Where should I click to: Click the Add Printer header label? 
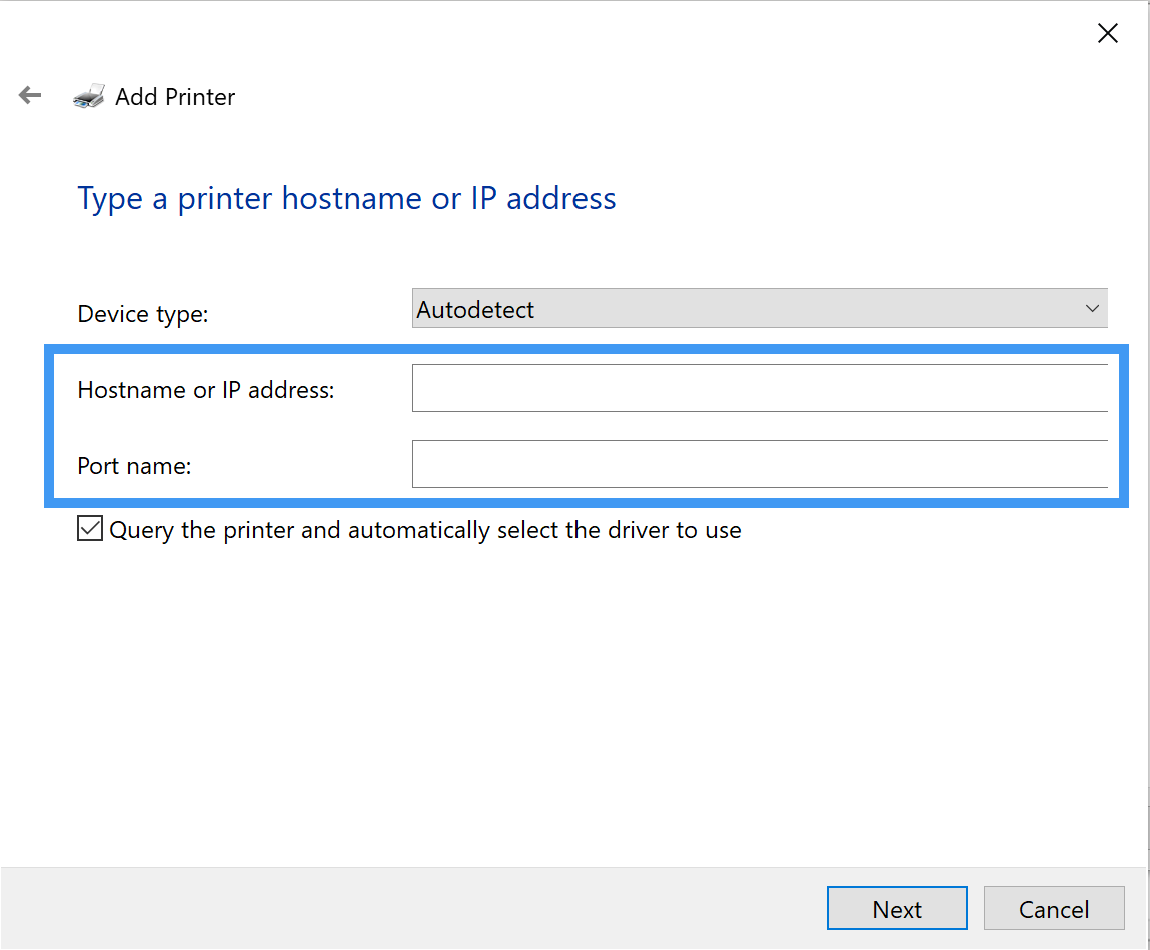[x=174, y=96]
